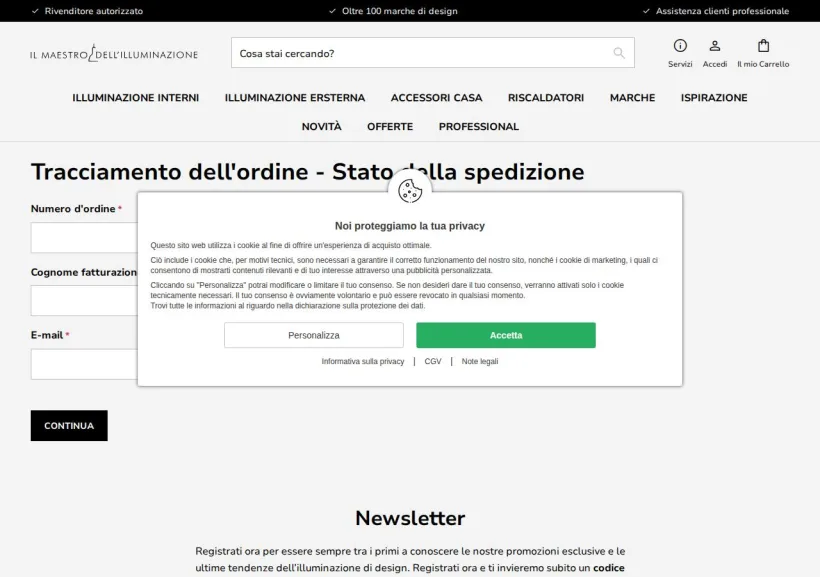Click the Numero d'ordine input field

[x=84, y=237]
